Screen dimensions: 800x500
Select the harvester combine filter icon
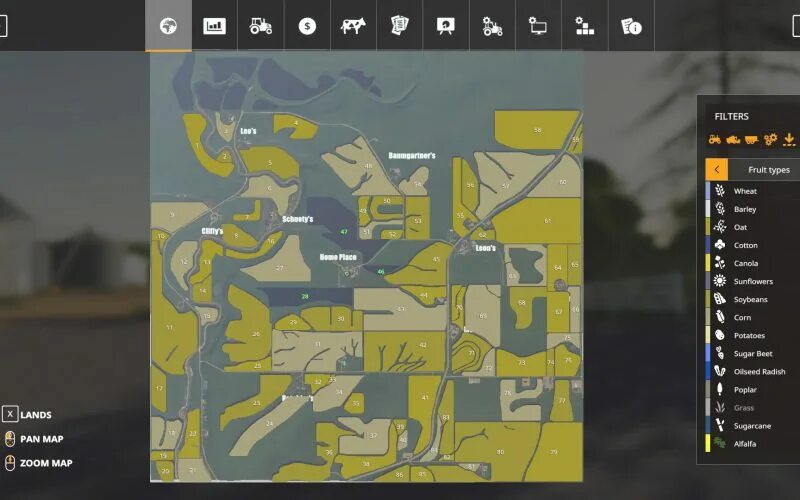click(x=733, y=139)
